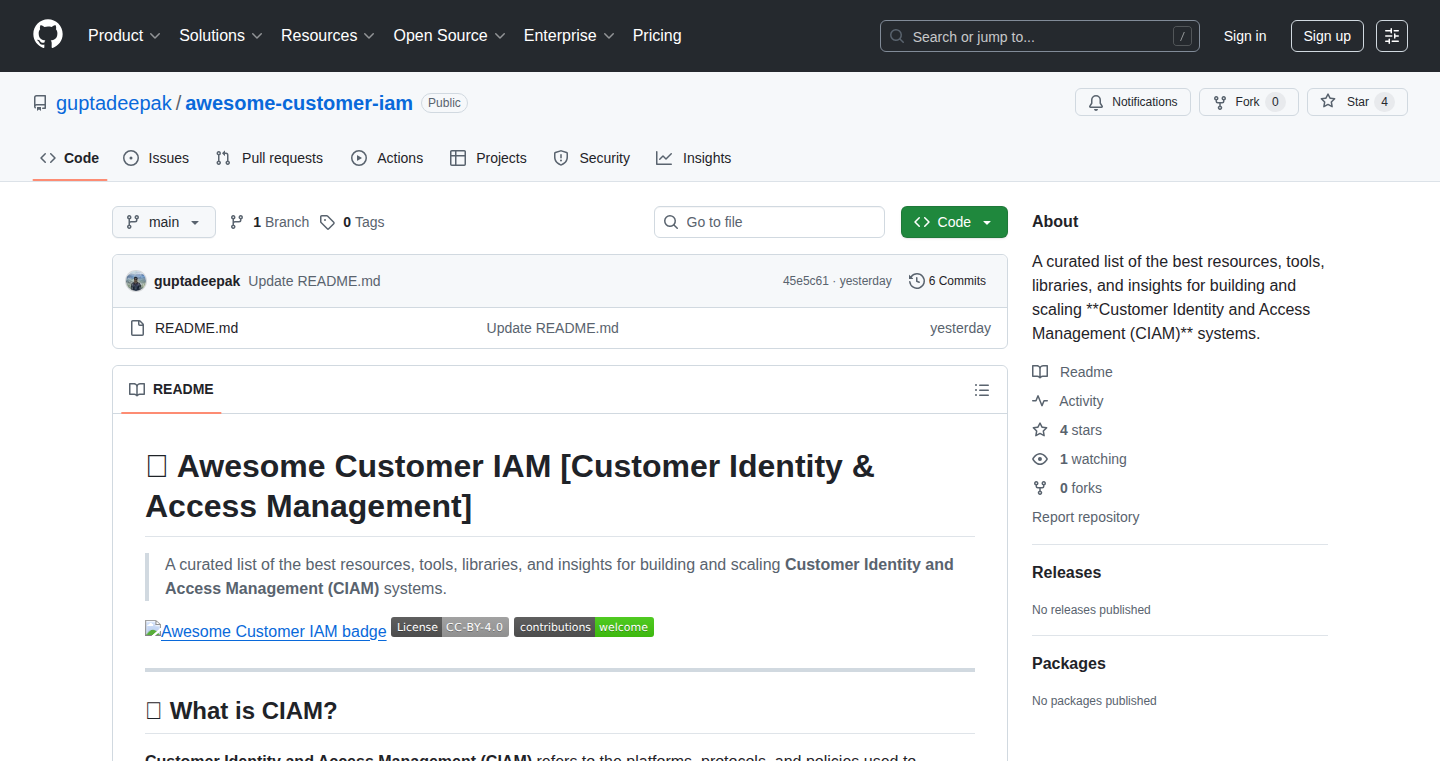Screen dimensions: 1440x761
Task: Open the GitHub homepage logo
Action: (x=48, y=35)
